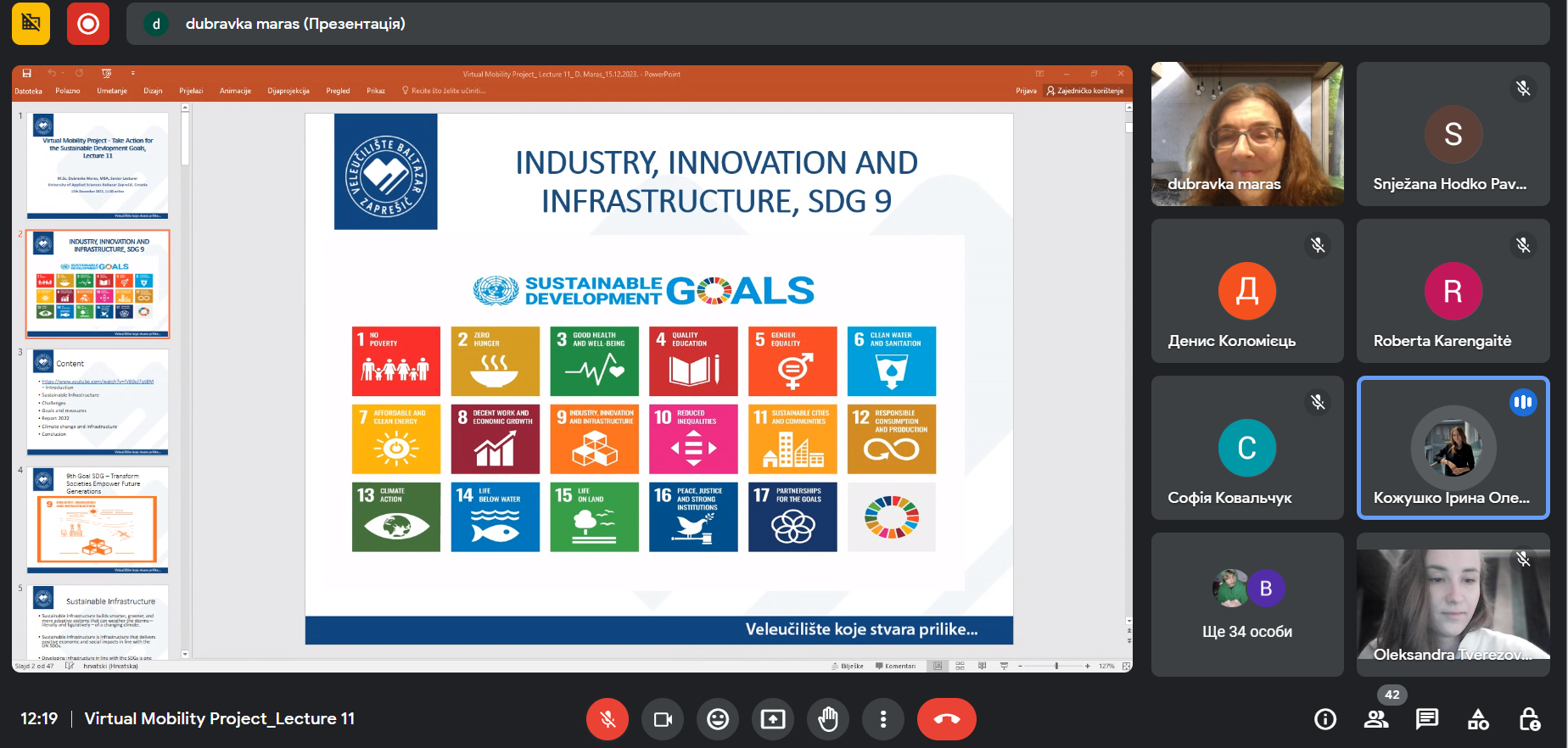The width and height of the screenshot is (1568, 748).
Task: Select slide 1 thumbnail titled Virtual Mobility Project
Action: click(98, 165)
